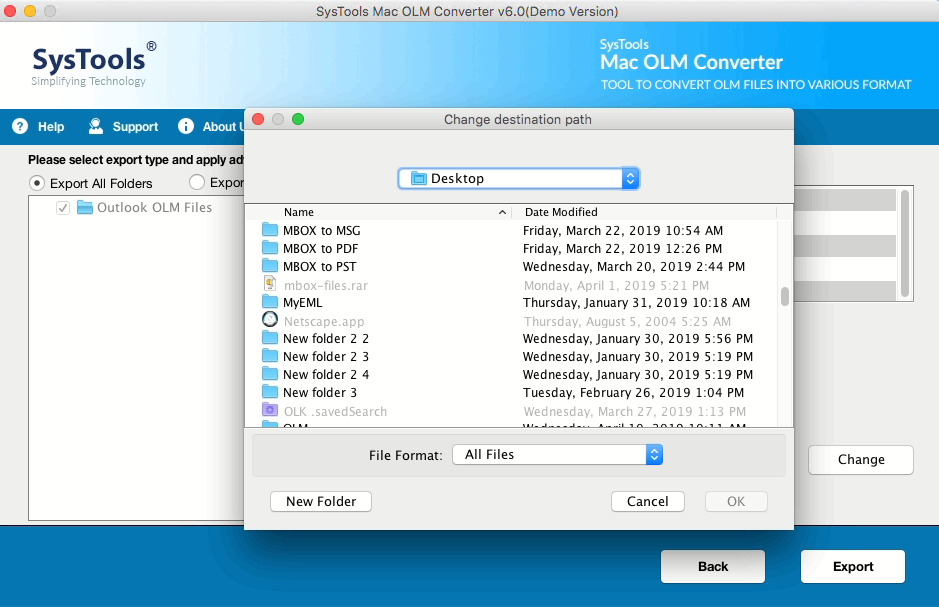Screen dimensions: 939x607
Task: Click the Netscape.app application icon
Action: click(x=270, y=320)
